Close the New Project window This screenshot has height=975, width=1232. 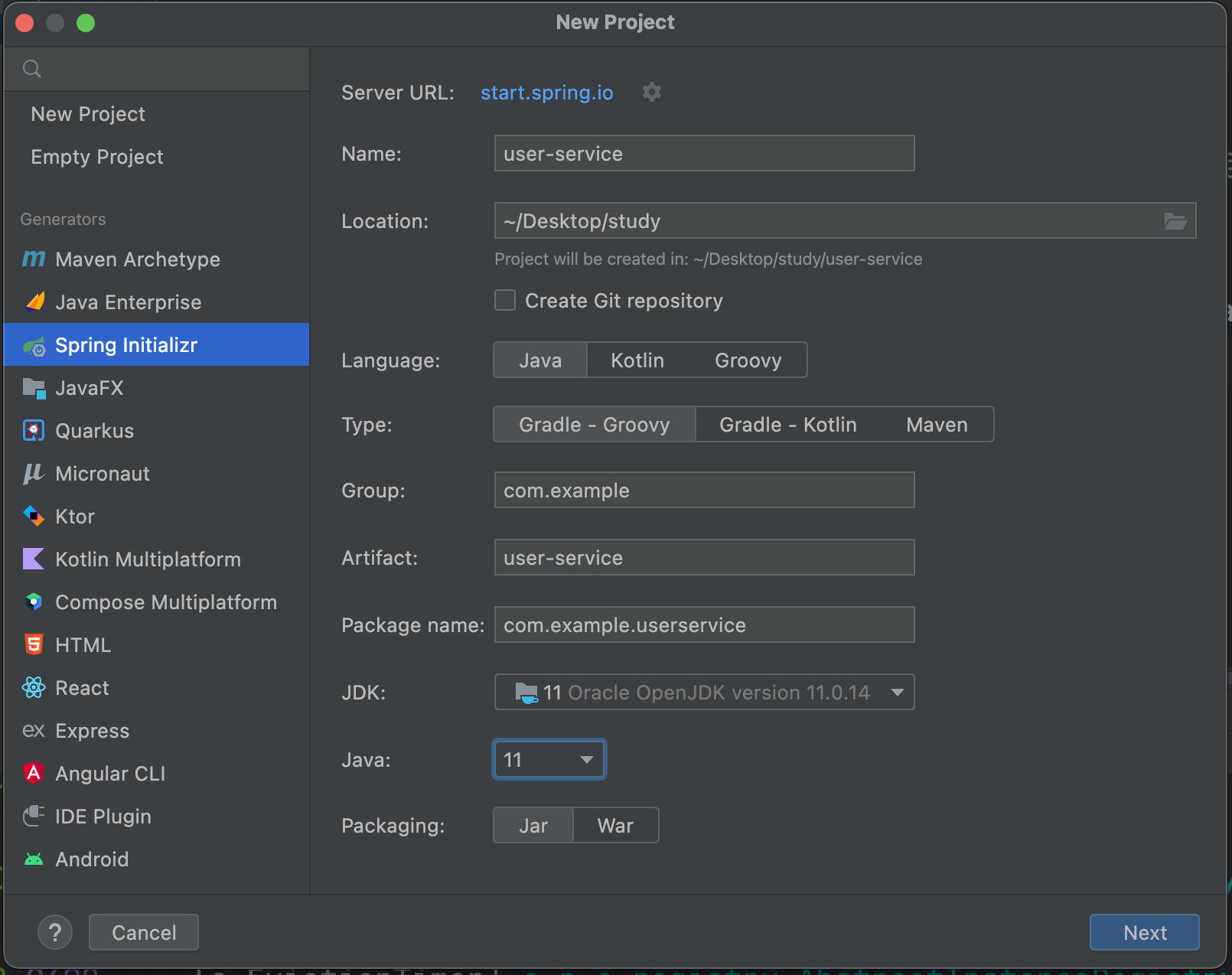[x=24, y=23]
